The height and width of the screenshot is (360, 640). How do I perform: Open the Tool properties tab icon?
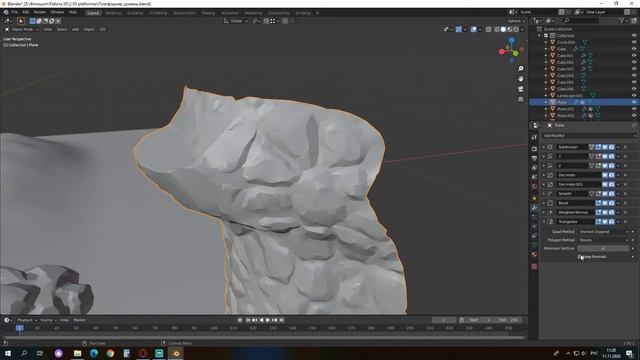(x=534, y=138)
